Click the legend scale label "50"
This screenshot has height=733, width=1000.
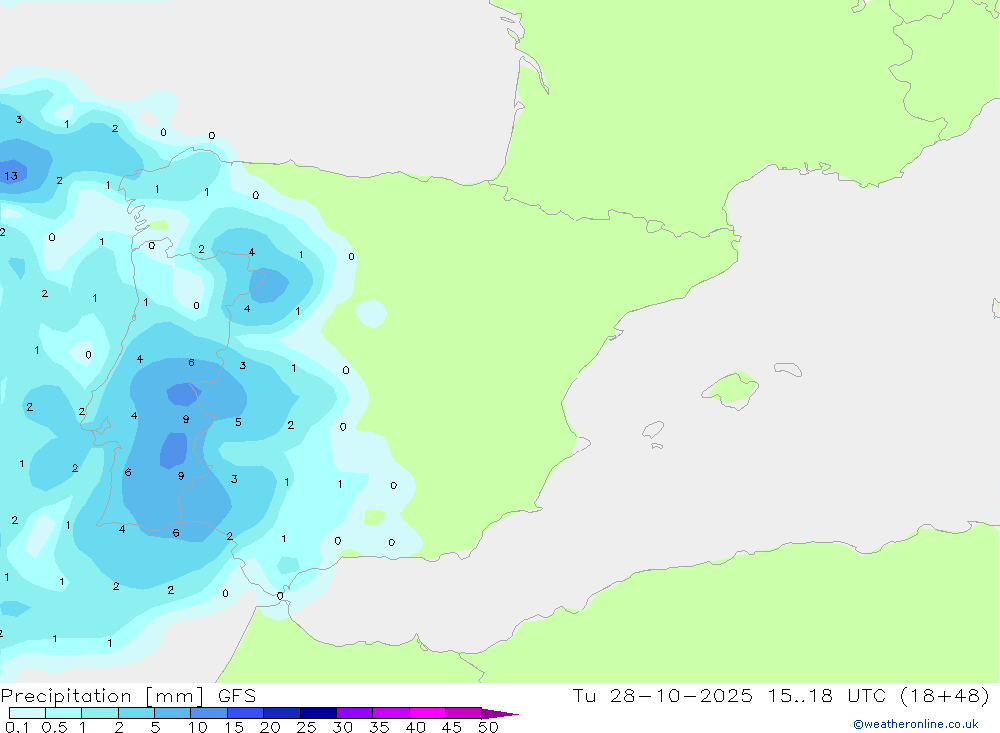click(x=488, y=727)
